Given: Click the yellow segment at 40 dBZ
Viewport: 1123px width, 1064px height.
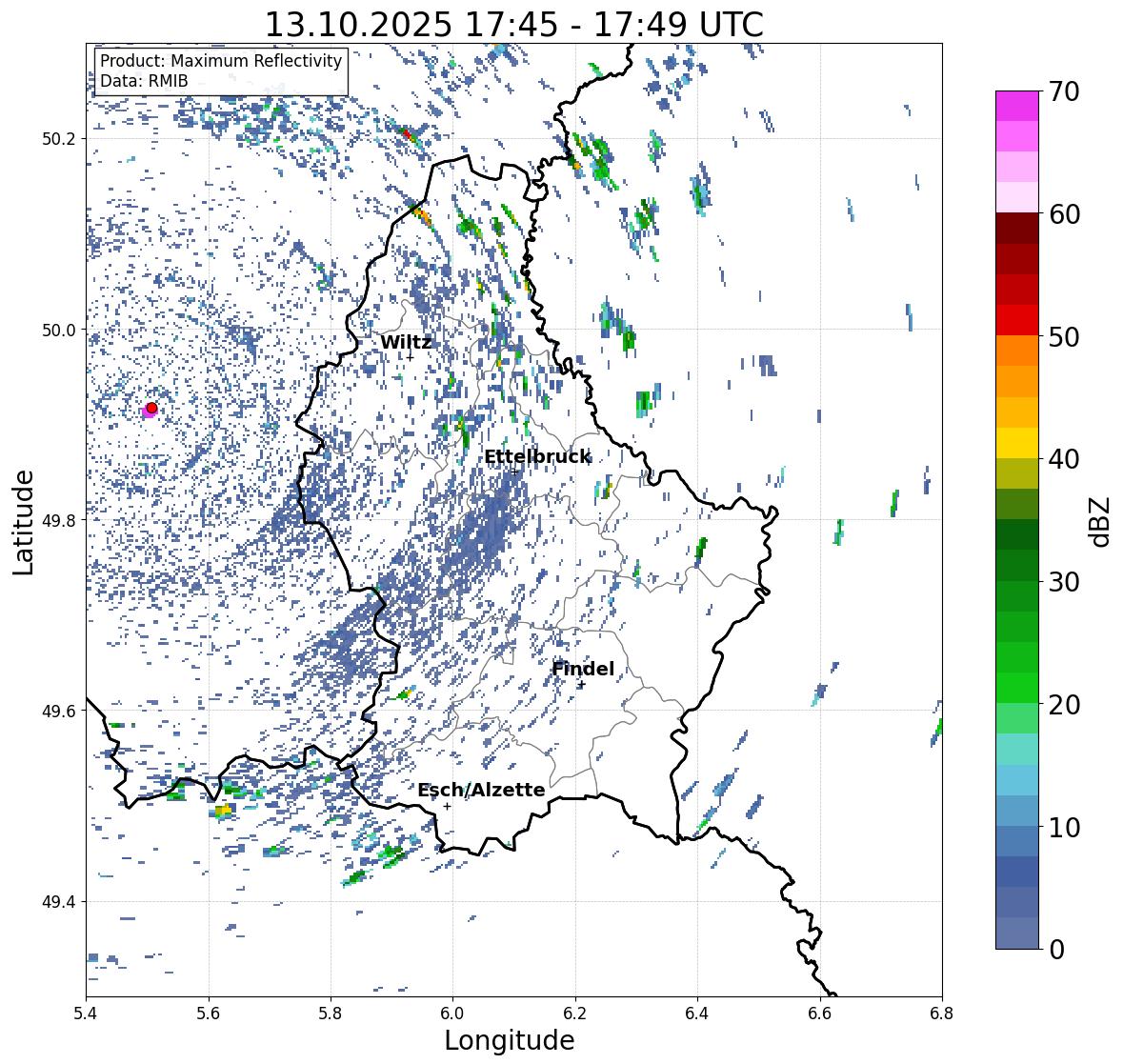Looking at the screenshot, I should pos(1016,443).
